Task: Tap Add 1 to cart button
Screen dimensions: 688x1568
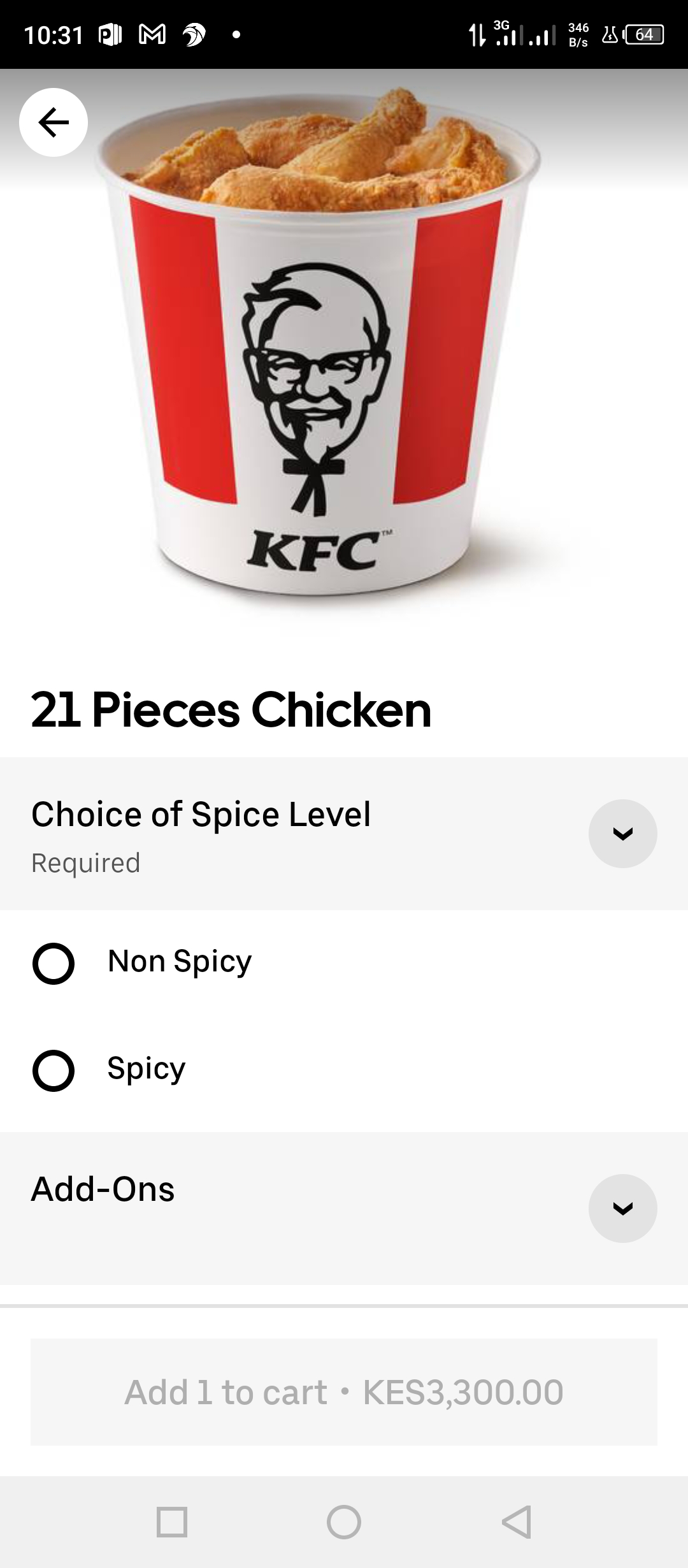Action: (344, 1391)
